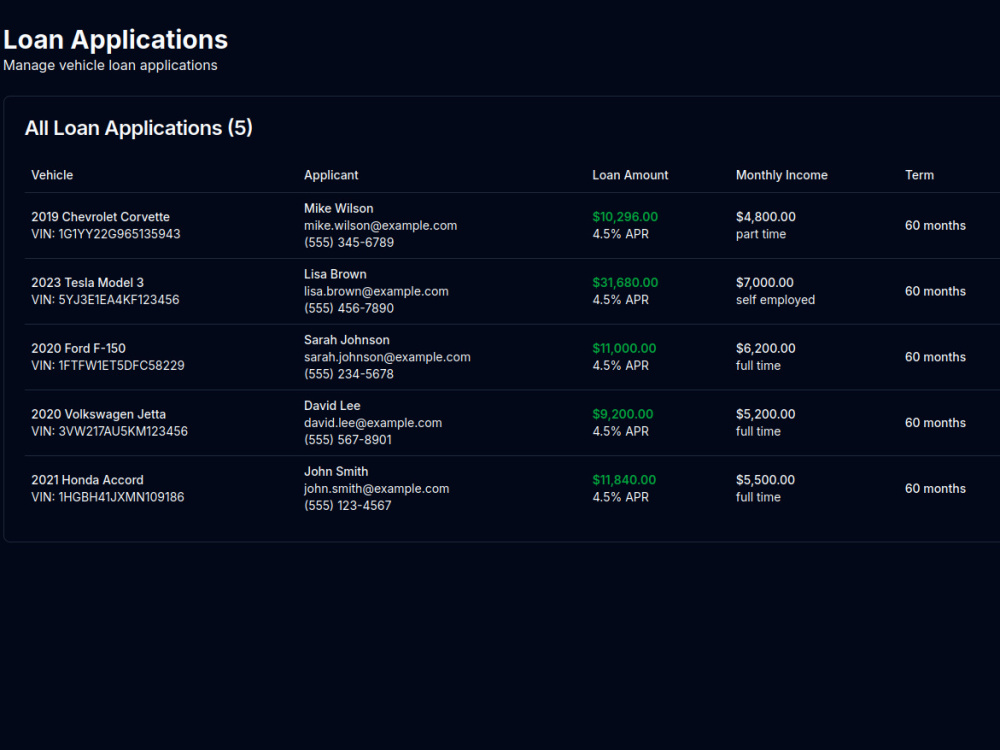
Task: Click VIN 1G1YY22G965135943
Action: click(x=106, y=234)
